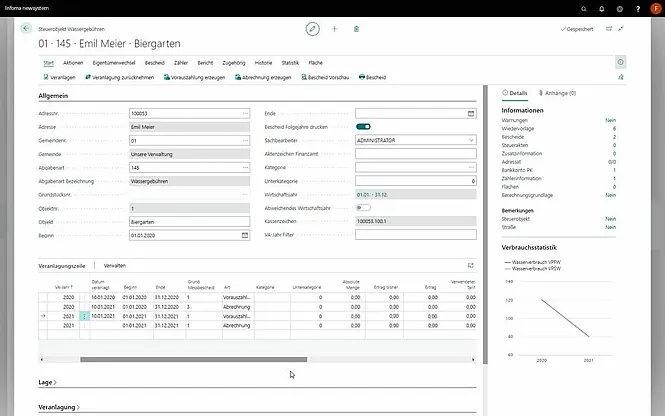Viewport: 665px width, 416px height.
Task: Toggle Bescheid Folgejahre drucken switch
Action: click(363, 127)
